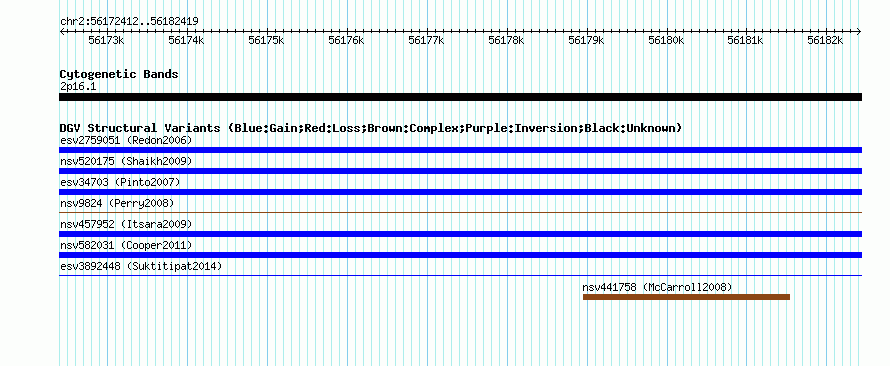Open the nsv582031 (Cooper2011) variant label

pos(126,245)
